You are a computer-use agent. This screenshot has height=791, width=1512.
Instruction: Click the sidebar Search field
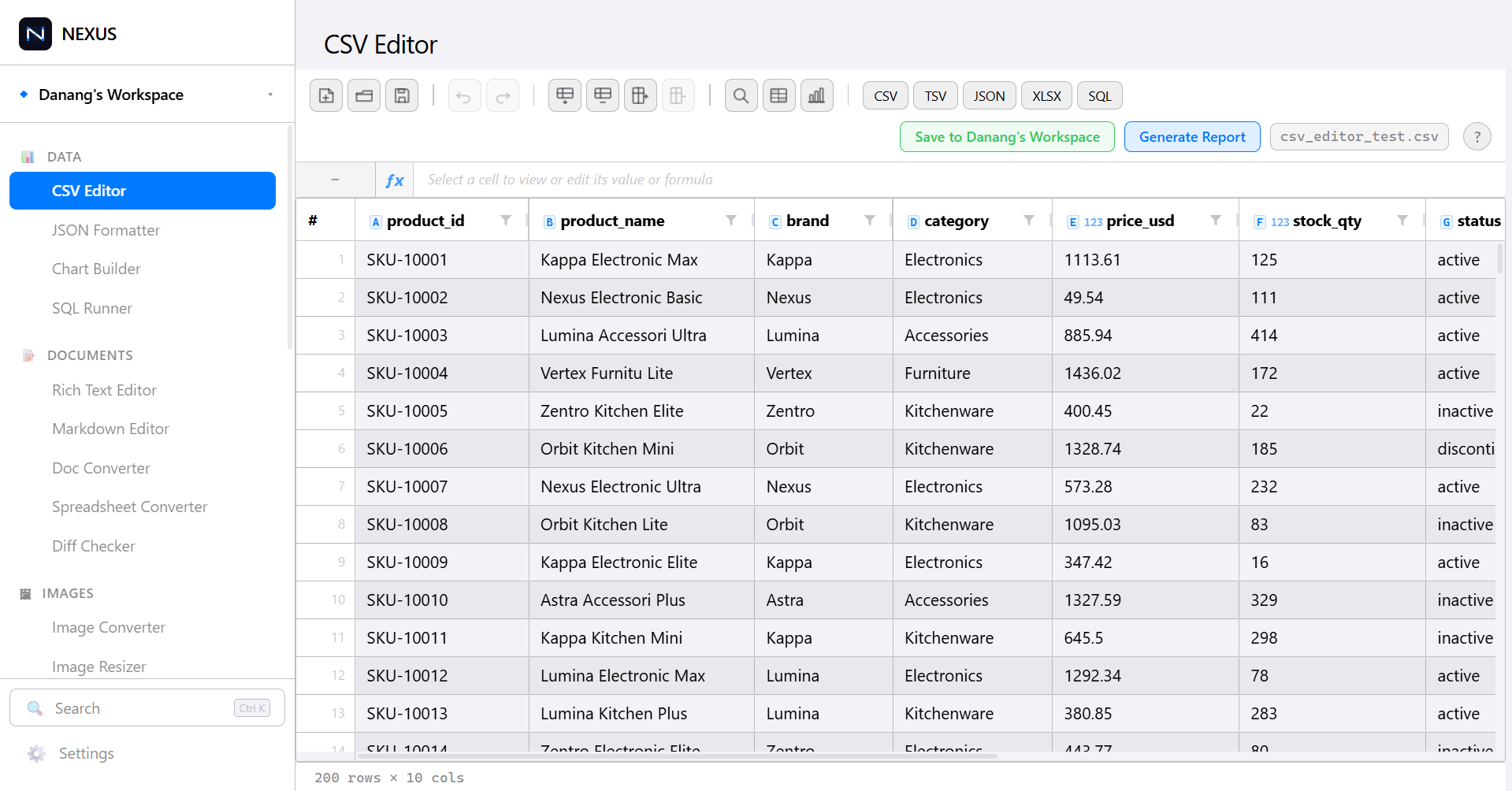[147, 708]
